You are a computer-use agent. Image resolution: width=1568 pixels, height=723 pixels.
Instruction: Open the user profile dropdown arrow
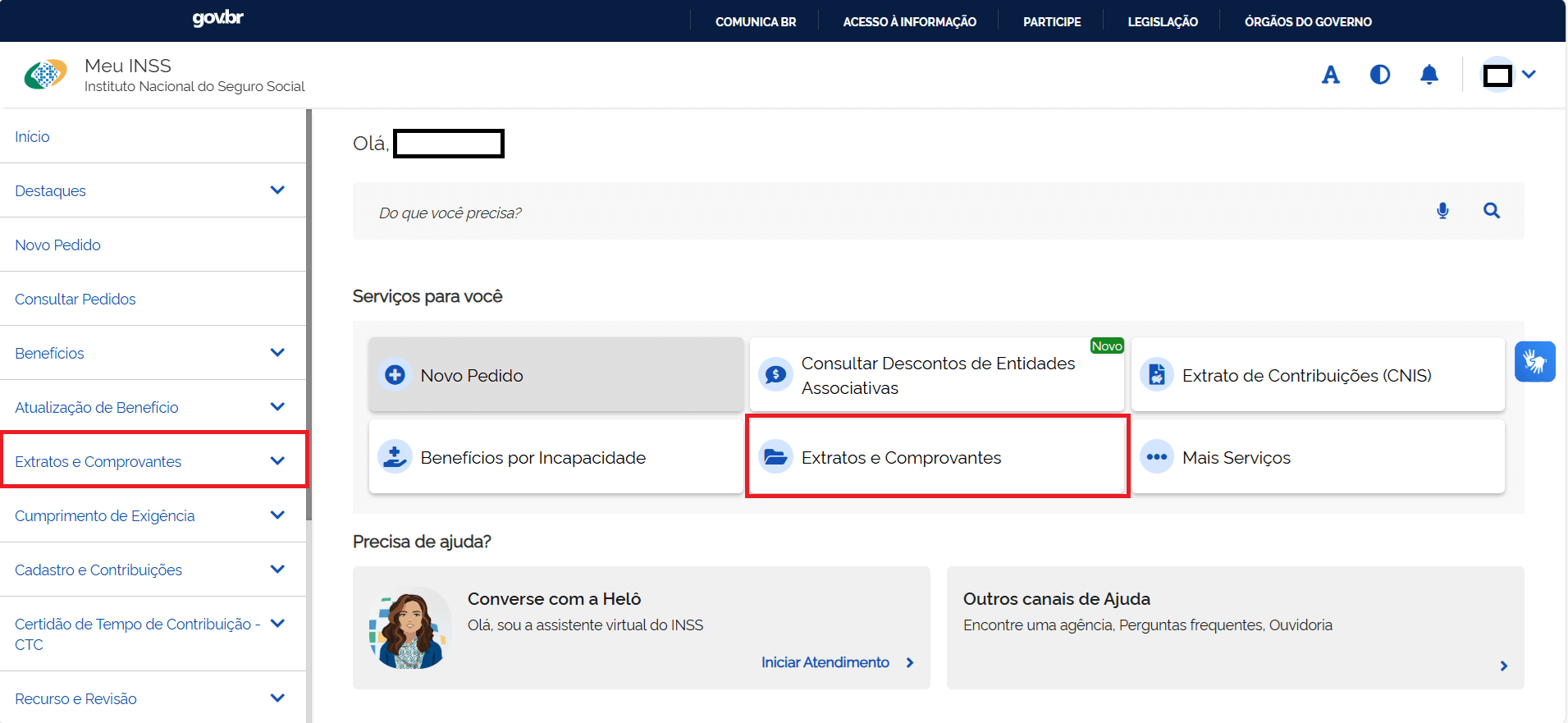pos(1529,75)
